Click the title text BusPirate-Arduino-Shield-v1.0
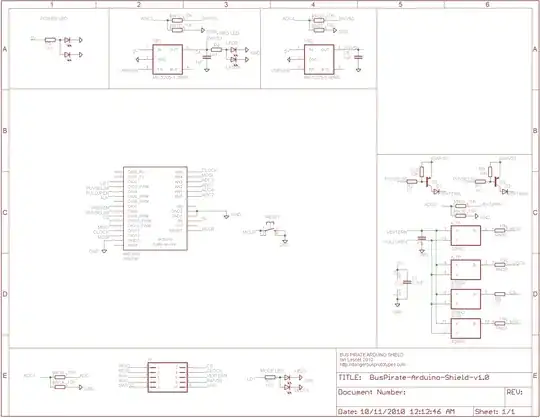Viewport: 540px width, 418px height. [x=429, y=377]
